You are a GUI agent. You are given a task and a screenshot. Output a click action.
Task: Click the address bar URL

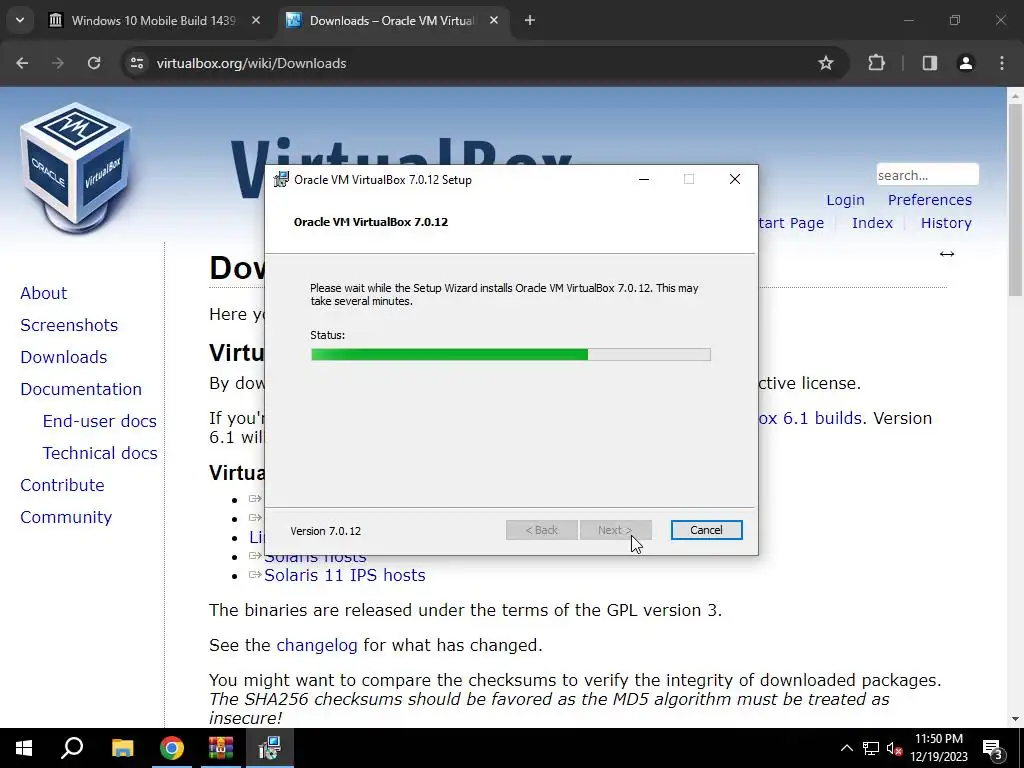[251, 63]
